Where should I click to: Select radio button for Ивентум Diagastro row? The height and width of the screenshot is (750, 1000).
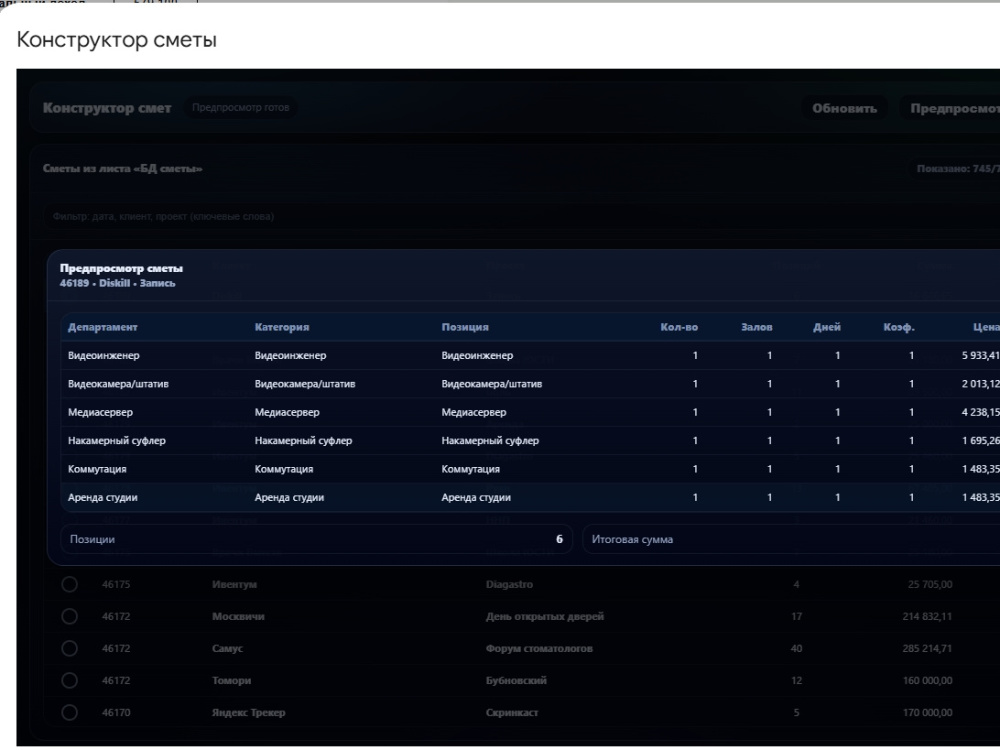pos(70,584)
